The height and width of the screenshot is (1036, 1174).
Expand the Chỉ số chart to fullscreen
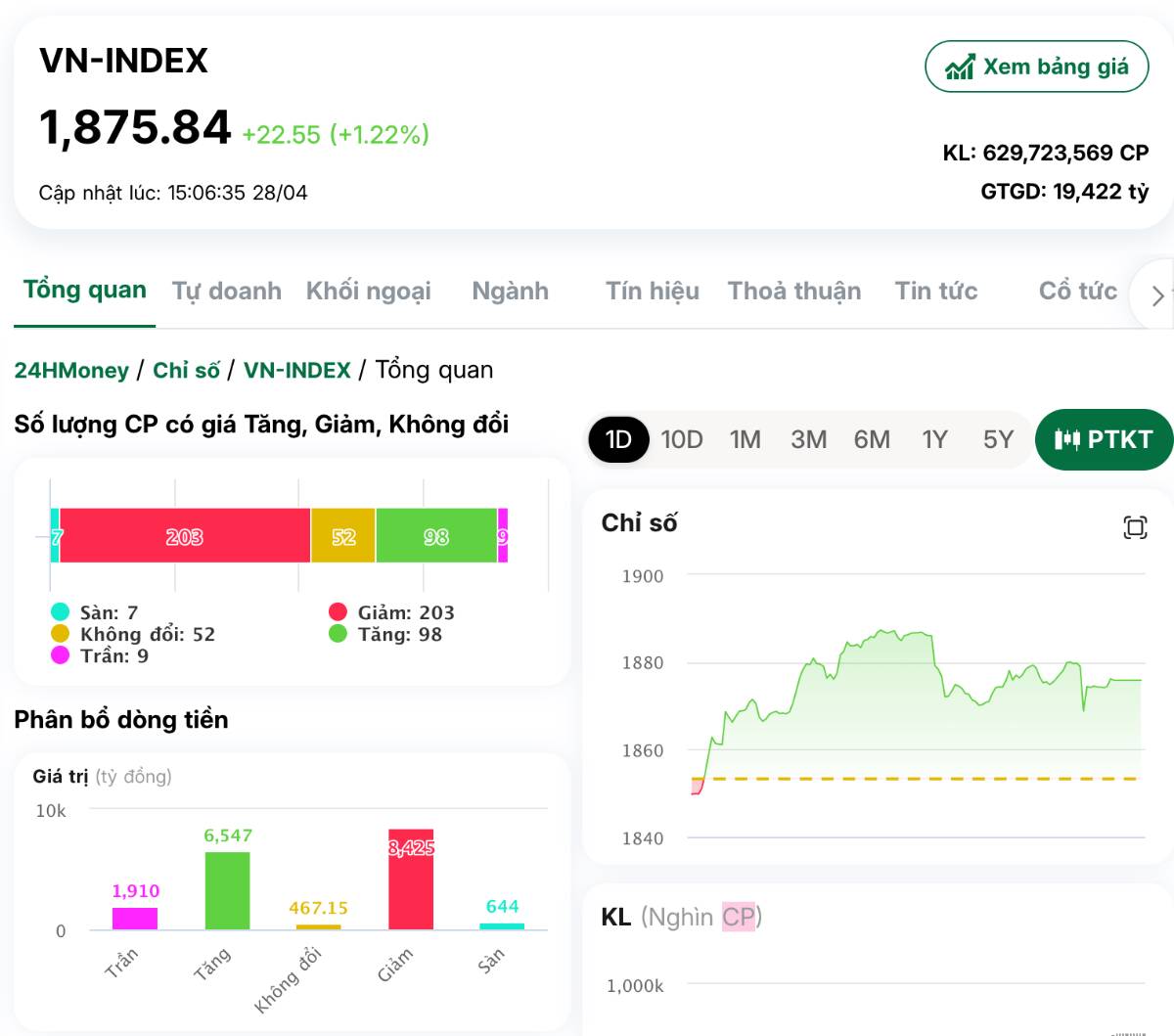tap(1134, 528)
